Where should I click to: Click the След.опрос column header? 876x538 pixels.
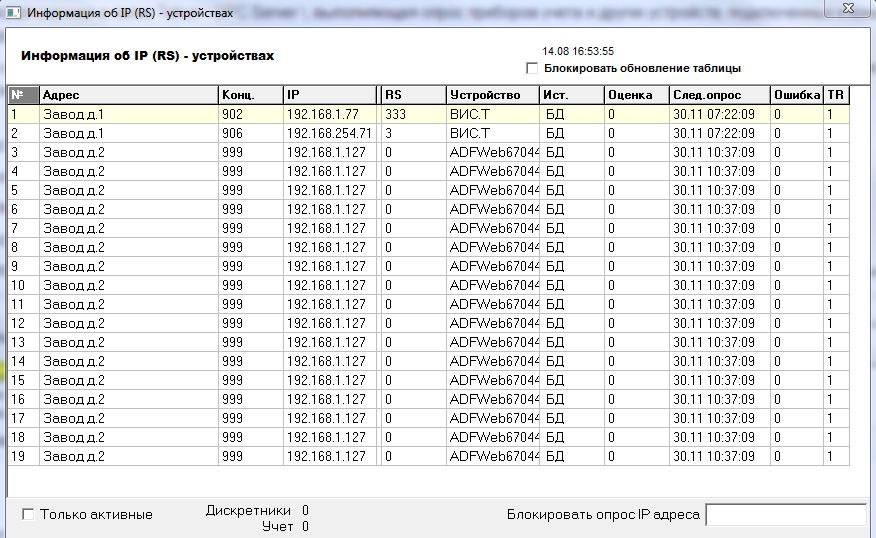click(x=718, y=95)
